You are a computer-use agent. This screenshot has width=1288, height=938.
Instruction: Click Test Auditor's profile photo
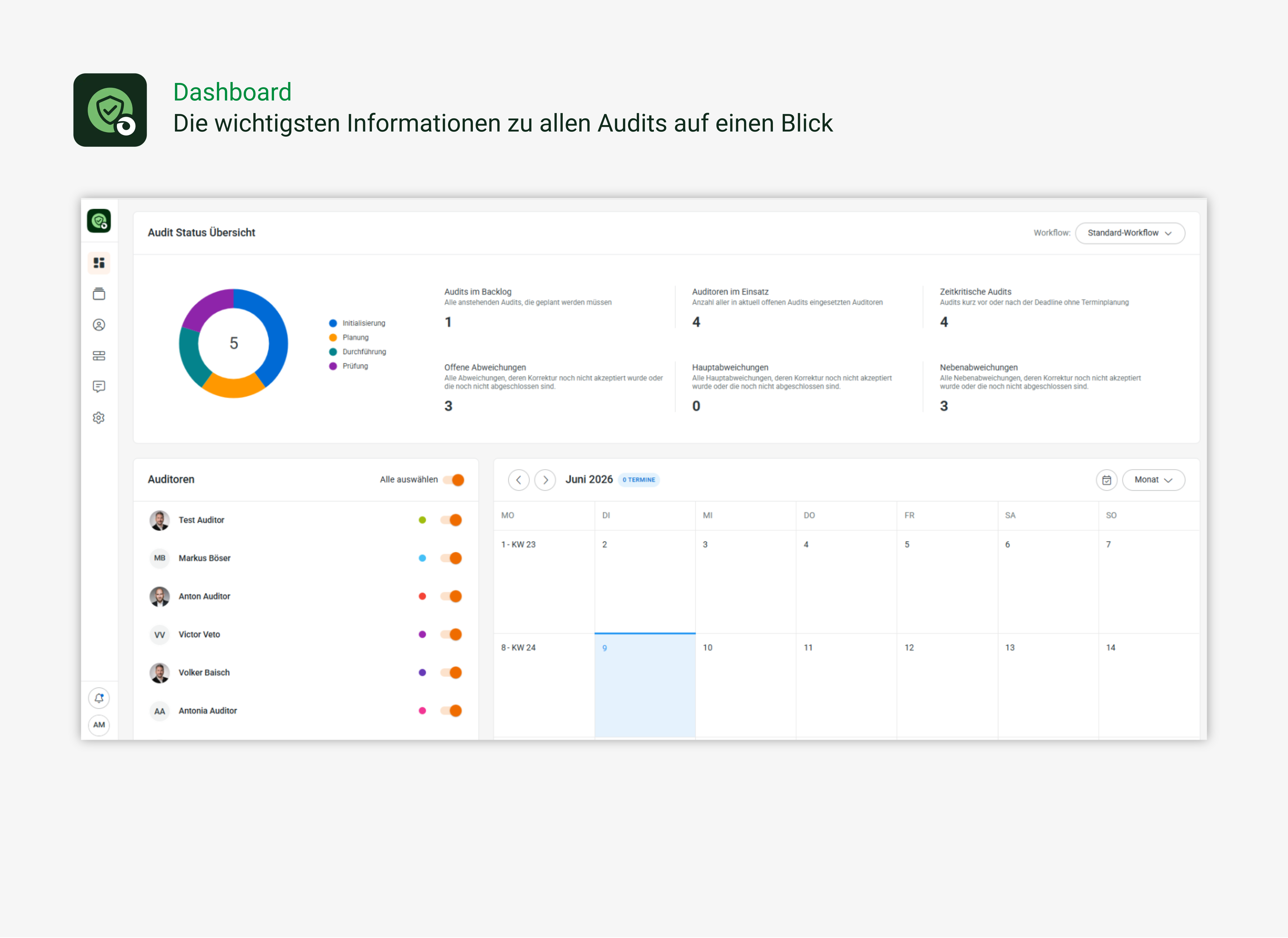click(x=160, y=520)
